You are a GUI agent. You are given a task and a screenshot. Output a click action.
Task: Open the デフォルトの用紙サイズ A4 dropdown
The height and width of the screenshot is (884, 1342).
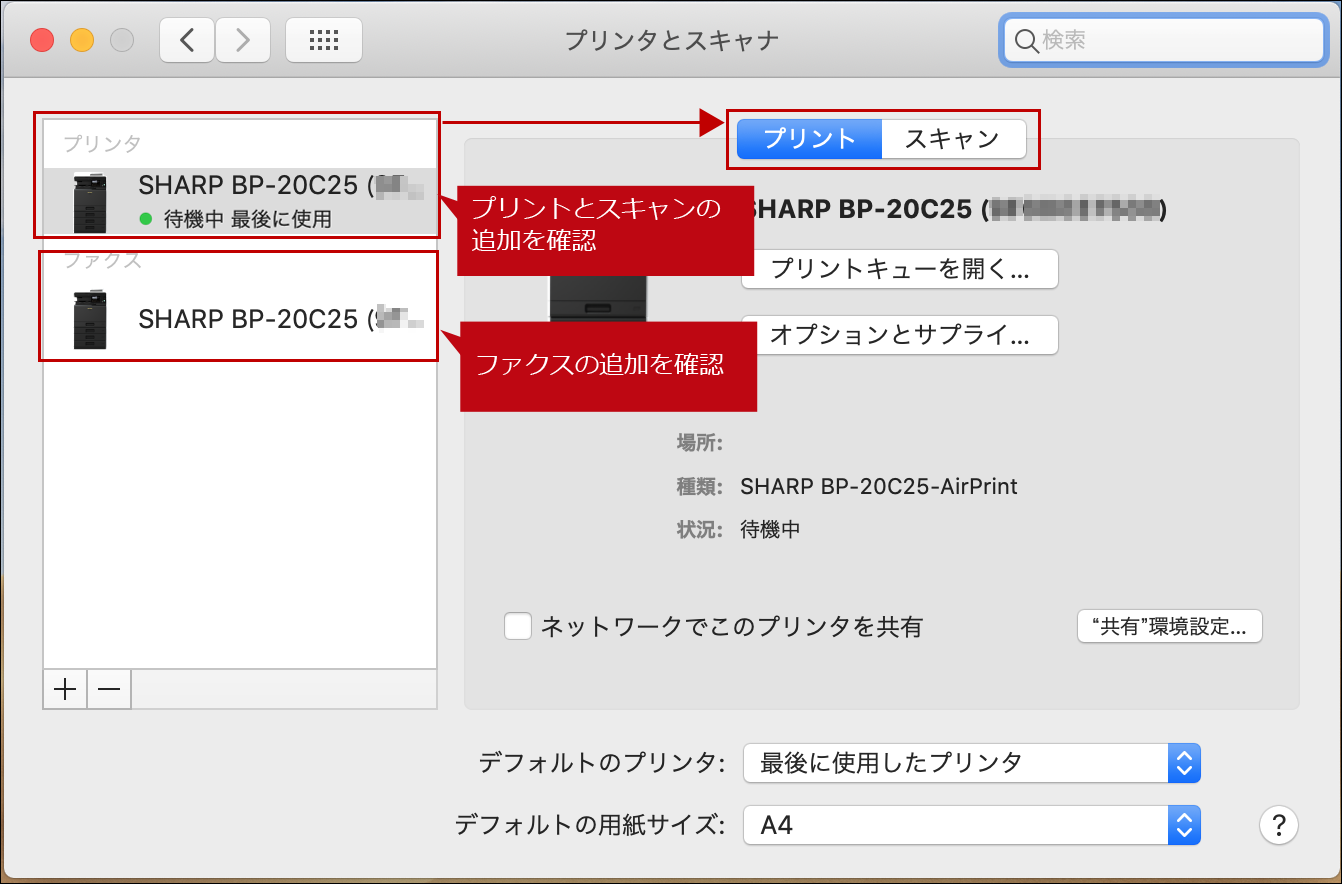click(972, 826)
